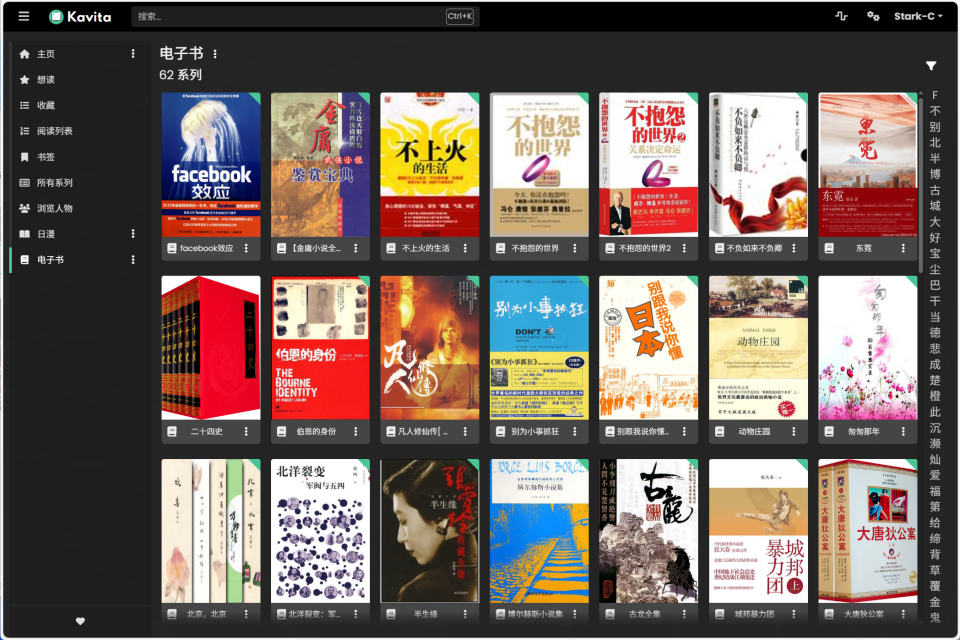Go to 主页 in sidebar

coord(46,54)
